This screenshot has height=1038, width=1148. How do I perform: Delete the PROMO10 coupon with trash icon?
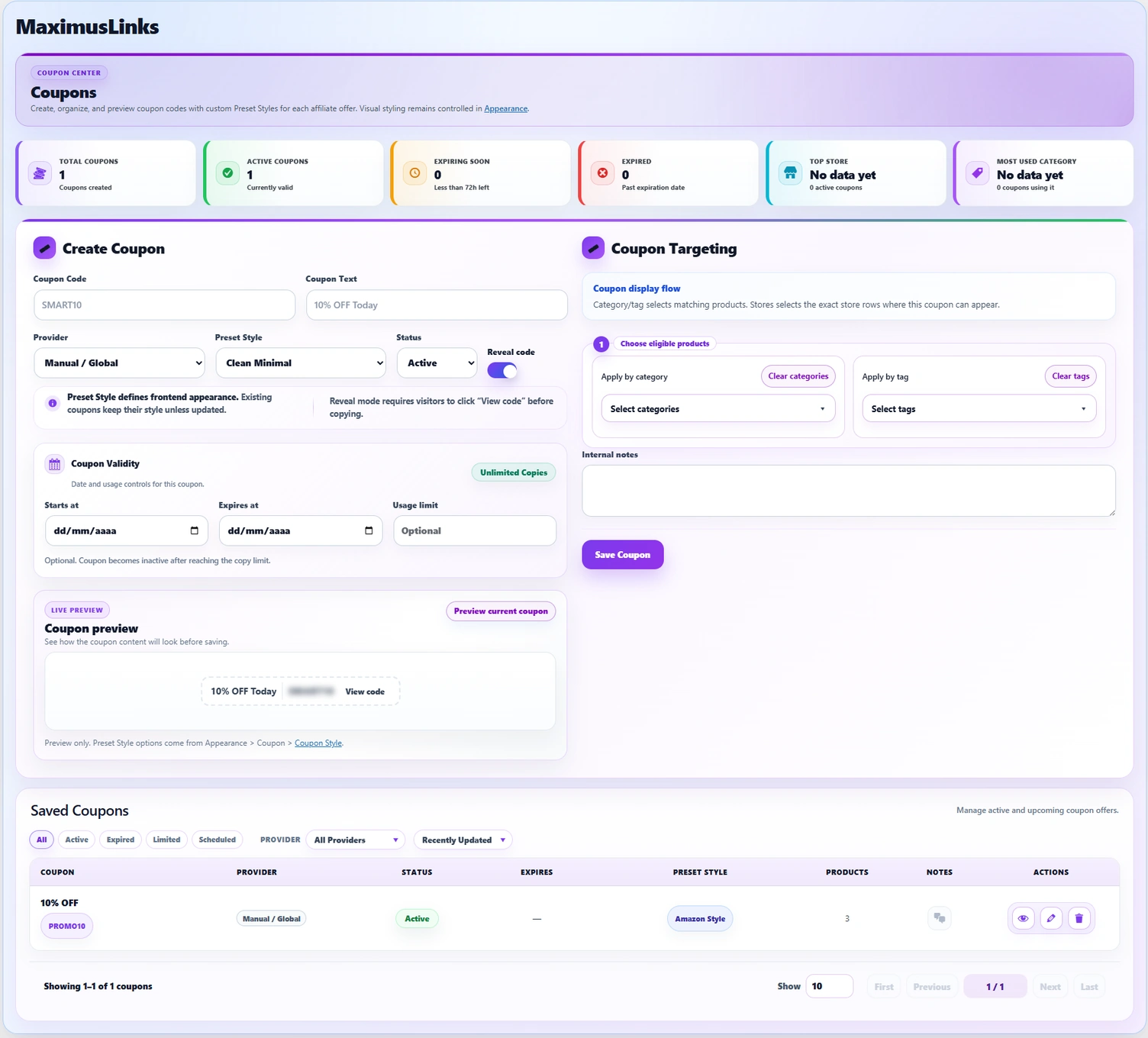[x=1079, y=918]
